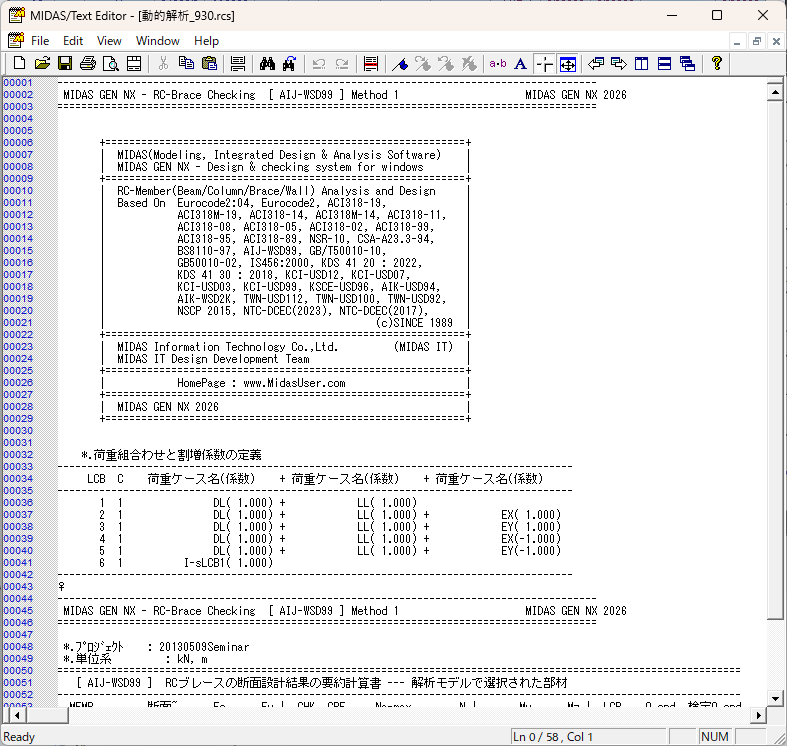Click the vertical scrollbar thumb
The image size is (787, 746).
pyautogui.click(x=775, y=359)
